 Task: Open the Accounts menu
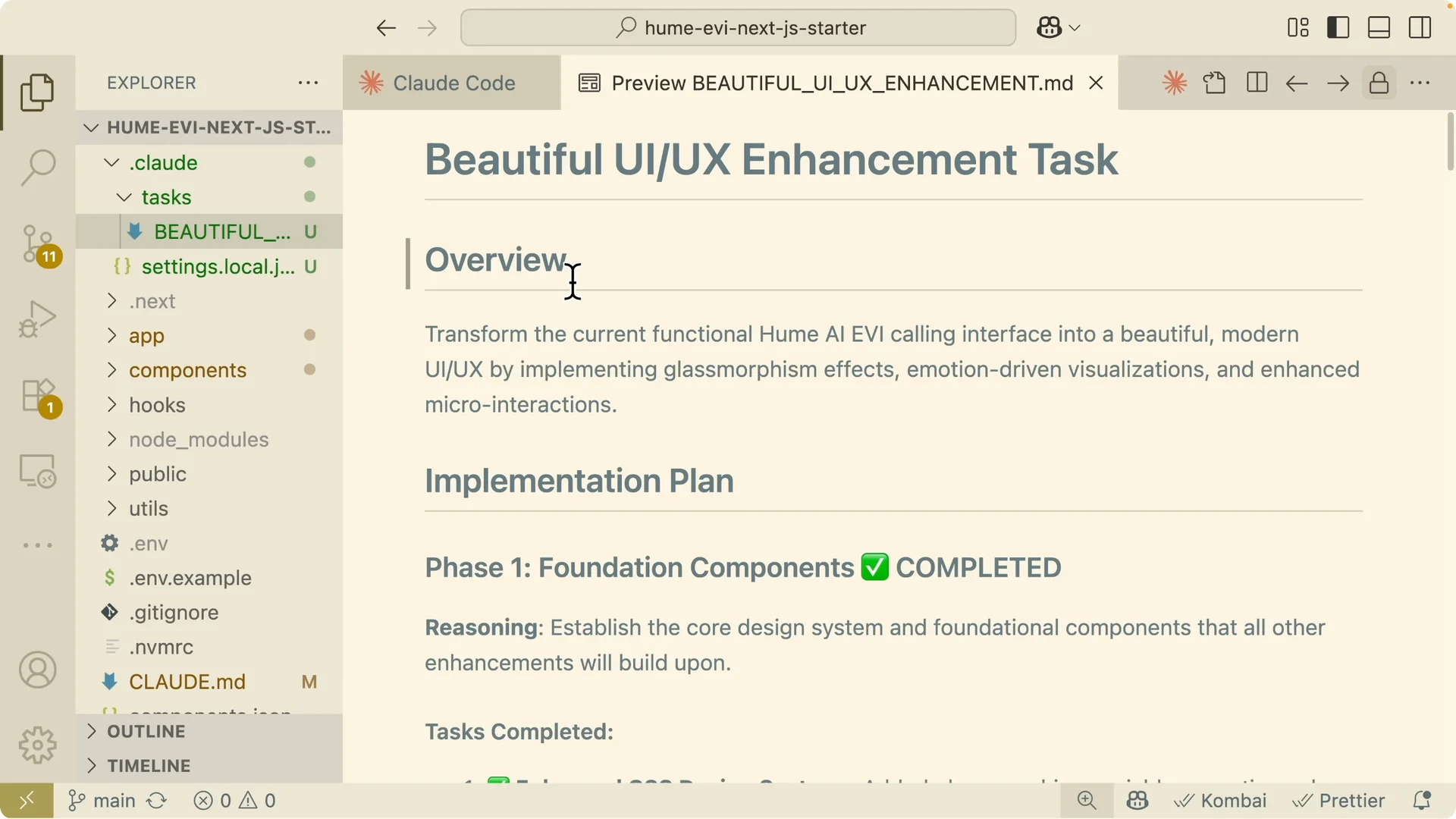37,670
